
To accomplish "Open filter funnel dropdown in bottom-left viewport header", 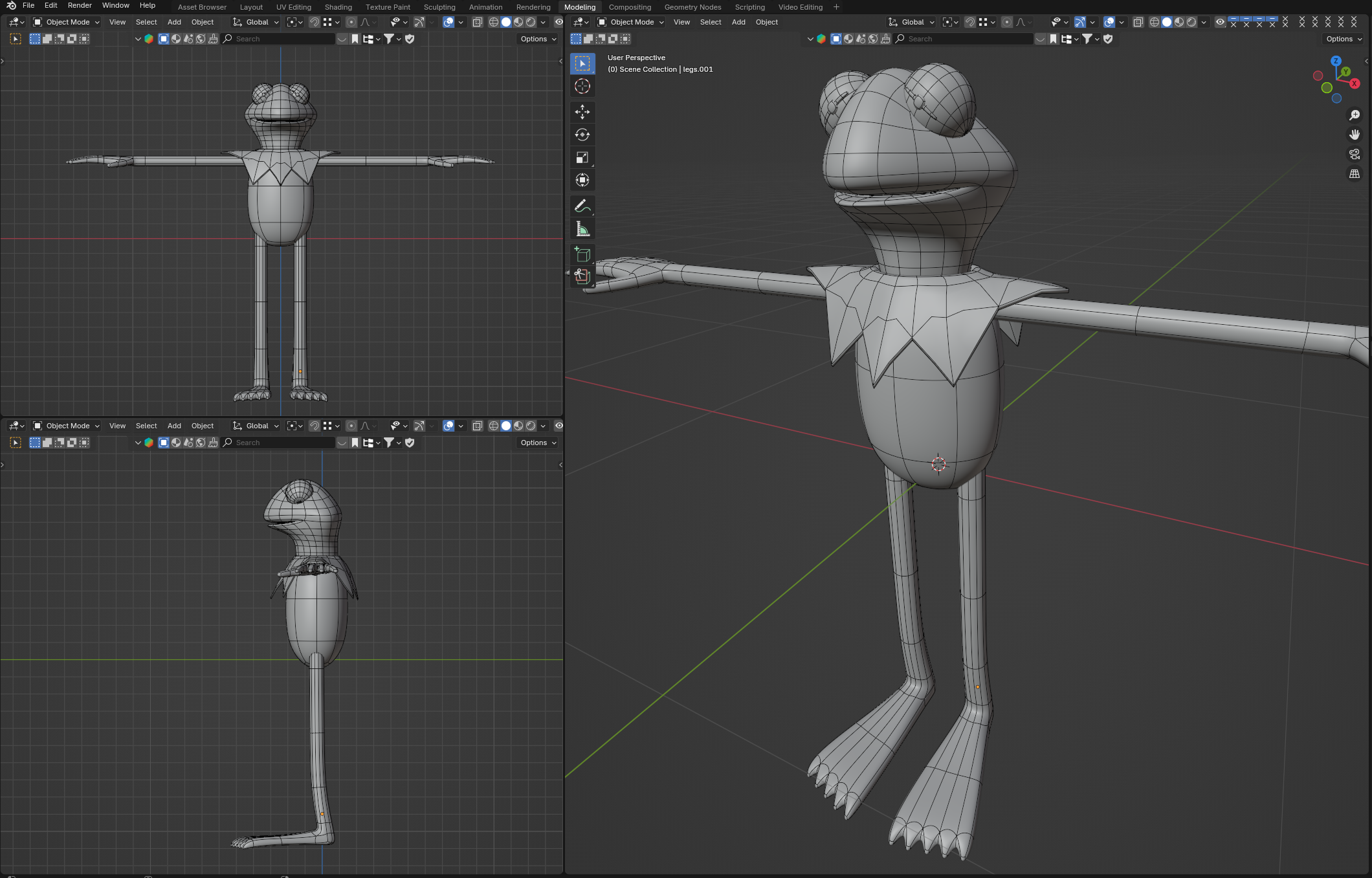I will click(x=392, y=443).
